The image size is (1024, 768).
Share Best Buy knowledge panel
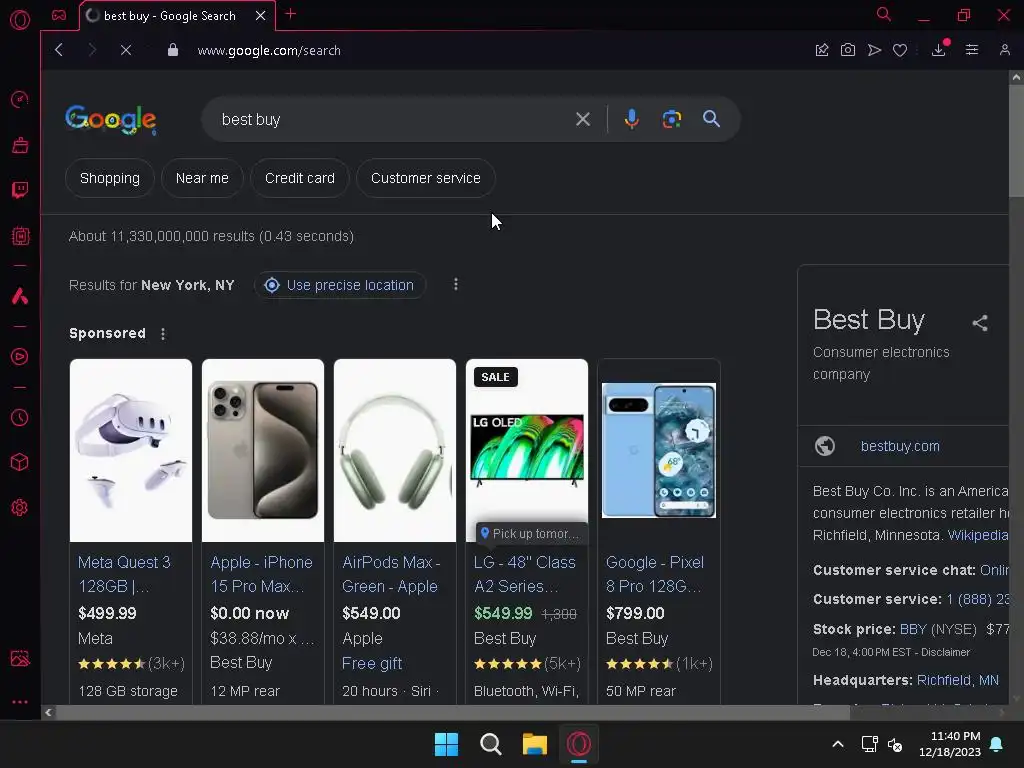click(980, 323)
